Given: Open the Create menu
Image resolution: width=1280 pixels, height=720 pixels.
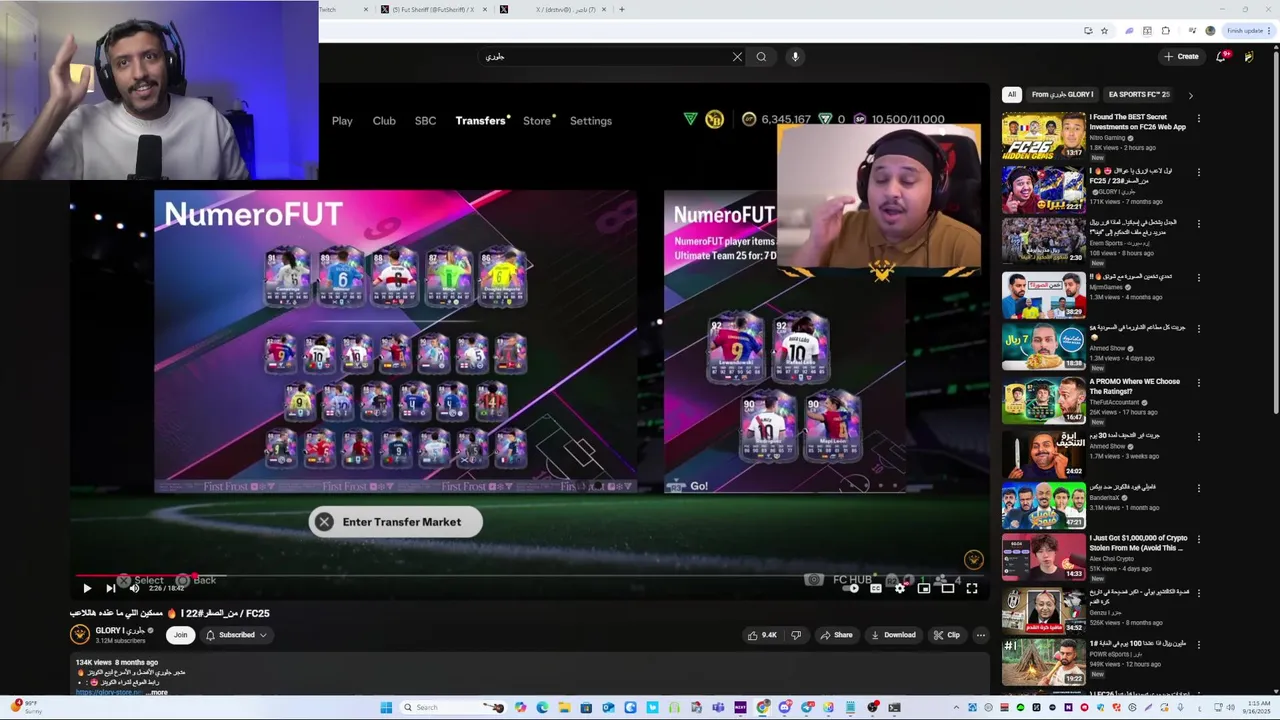Looking at the screenshot, I should 1182,57.
